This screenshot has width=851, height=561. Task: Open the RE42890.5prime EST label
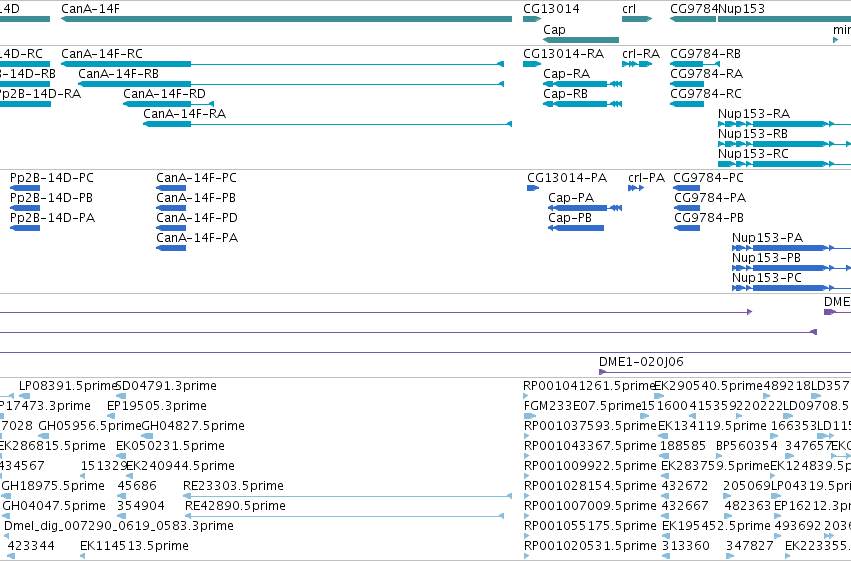pos(236,506)
